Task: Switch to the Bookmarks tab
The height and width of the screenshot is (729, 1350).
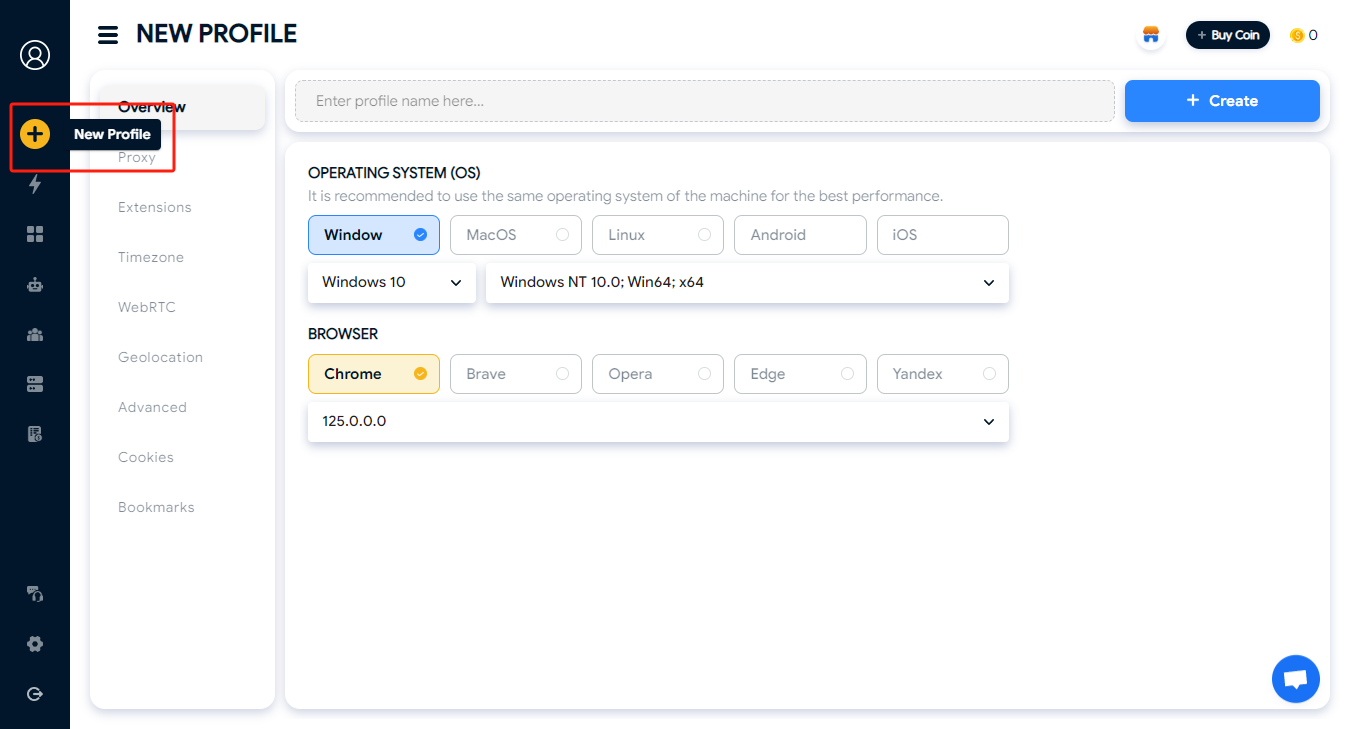Action: coord(156,507)
